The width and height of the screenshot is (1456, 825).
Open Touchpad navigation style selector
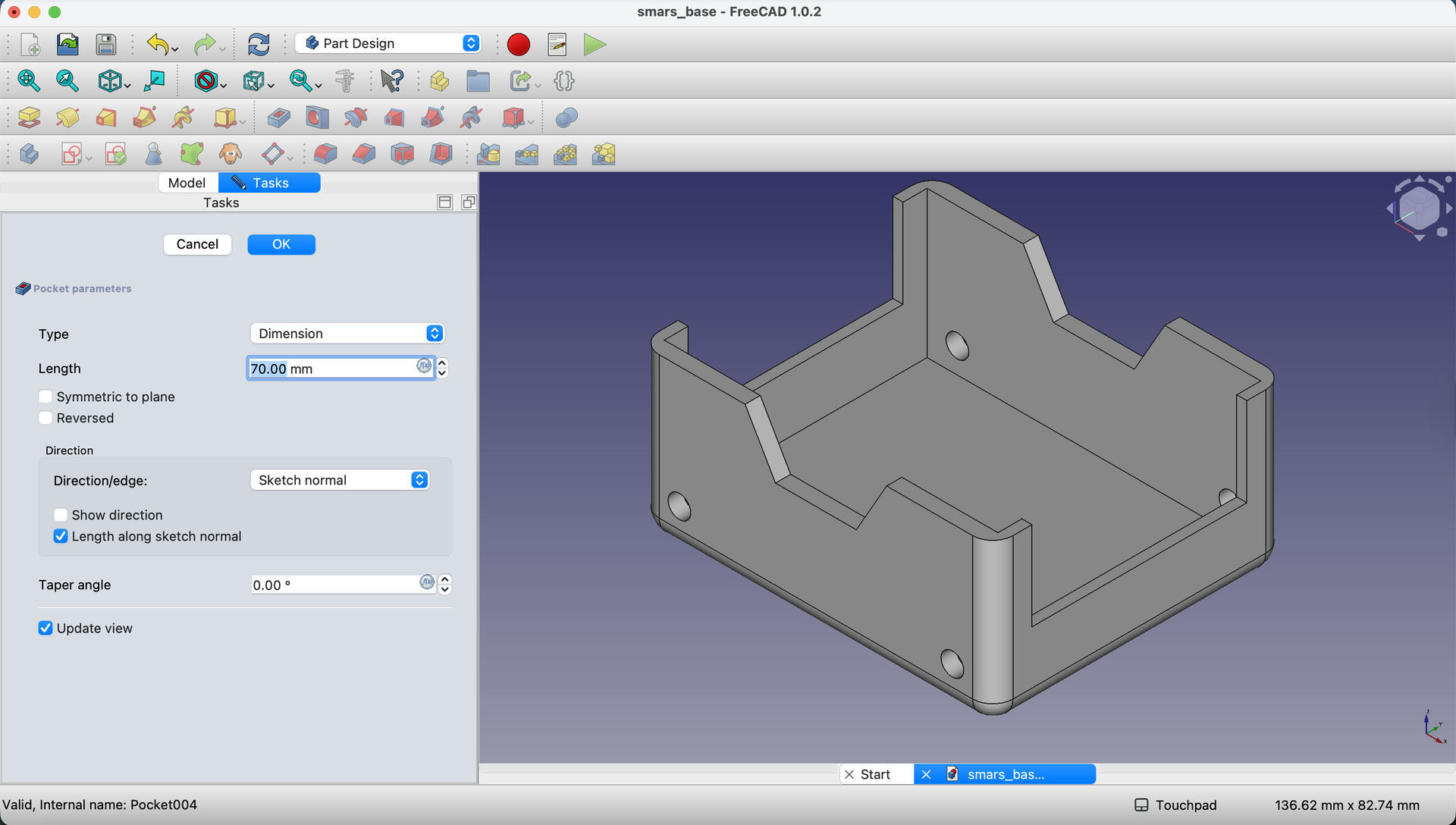[1176, 805]
